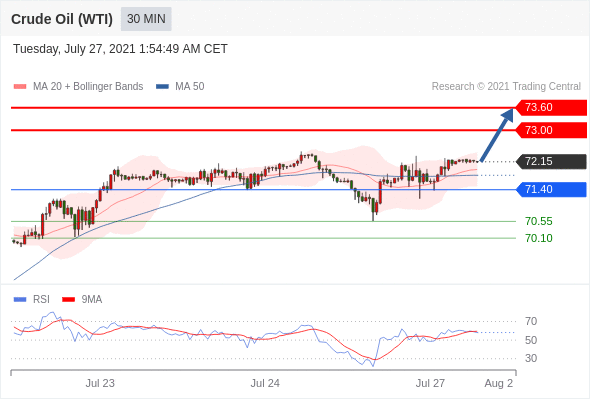Click the Crude Oil (WTI) title
Image resolution: width=590 pixels, height=400 pixels.
62,19
